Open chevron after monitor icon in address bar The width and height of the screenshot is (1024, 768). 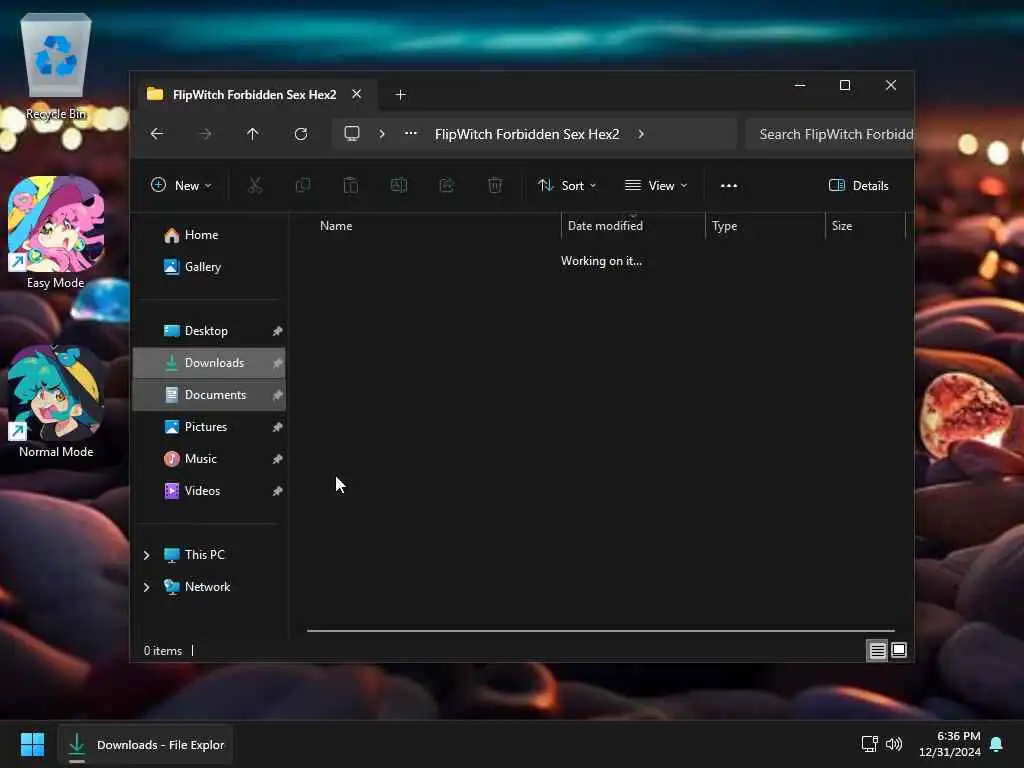pos(382,134)
